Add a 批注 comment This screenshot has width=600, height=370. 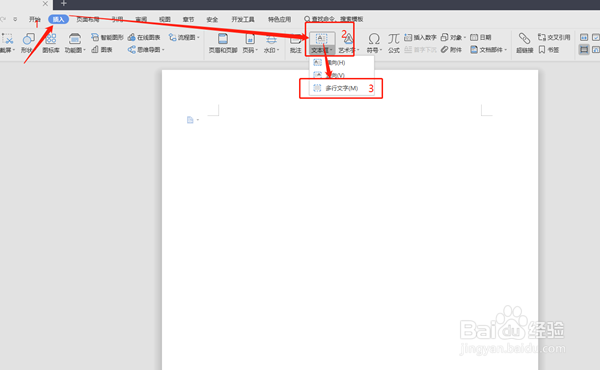tap(295, 43)
